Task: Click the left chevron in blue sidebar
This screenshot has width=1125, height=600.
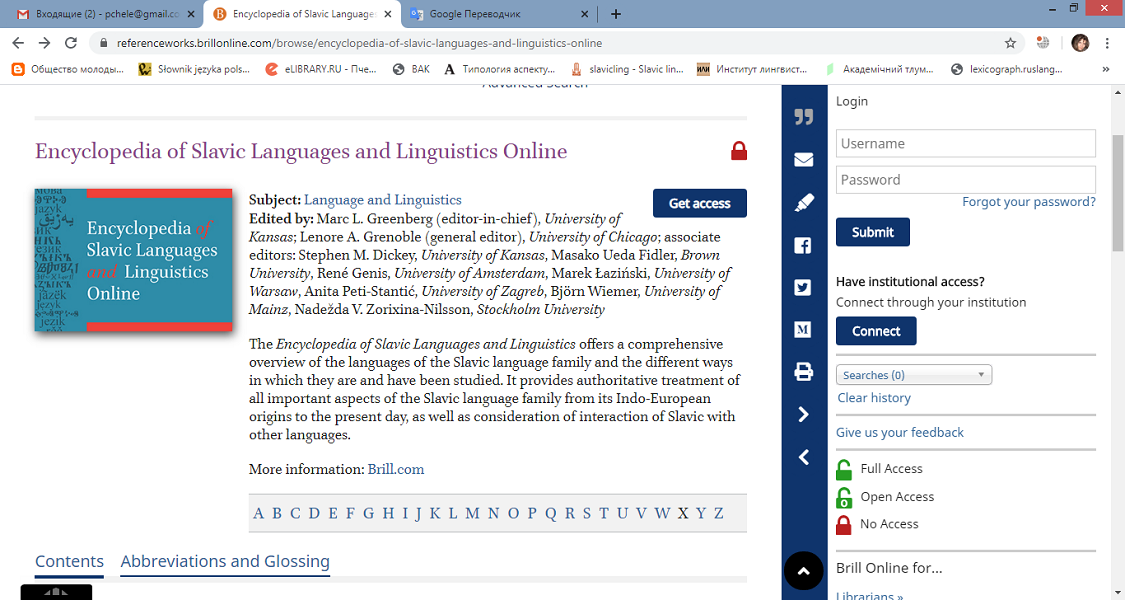Action: point(804,457)
